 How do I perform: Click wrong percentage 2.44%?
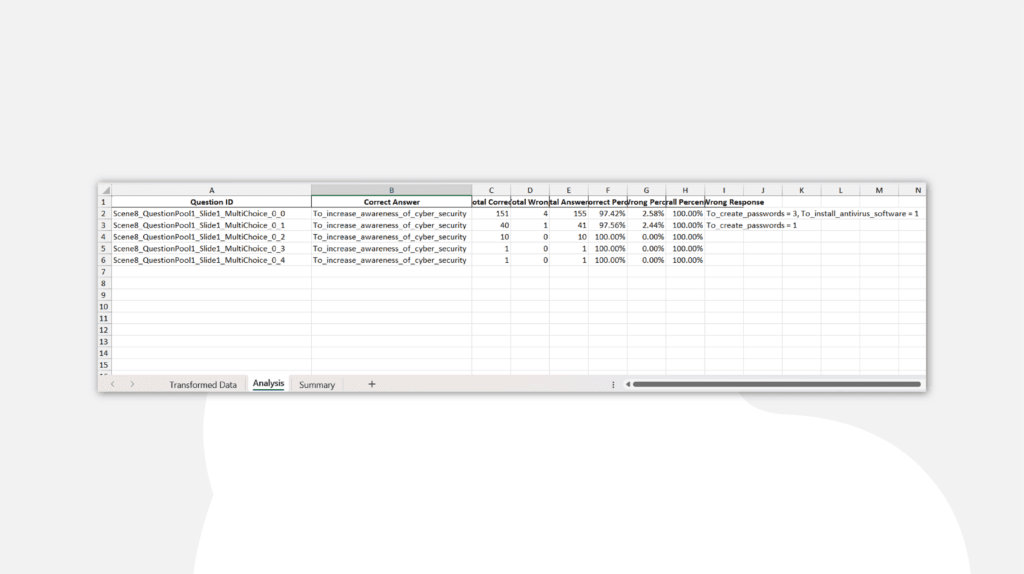tap(646, 225)
